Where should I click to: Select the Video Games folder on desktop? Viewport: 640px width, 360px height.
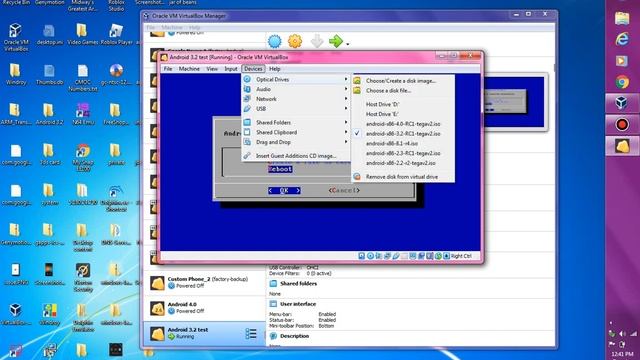(82, 35)
